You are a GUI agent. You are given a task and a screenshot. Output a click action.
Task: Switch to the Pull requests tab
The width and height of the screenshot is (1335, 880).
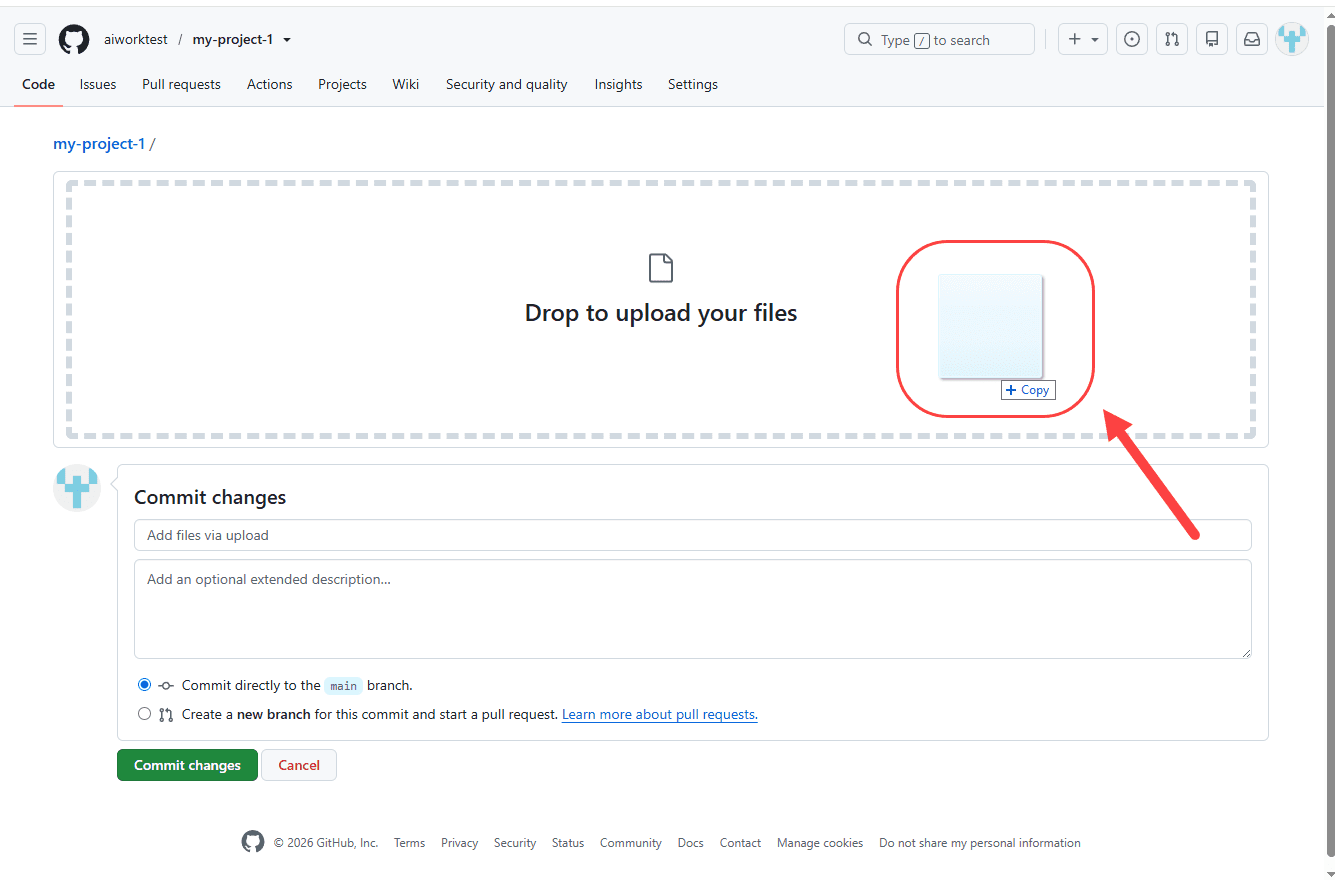(181, 84)
